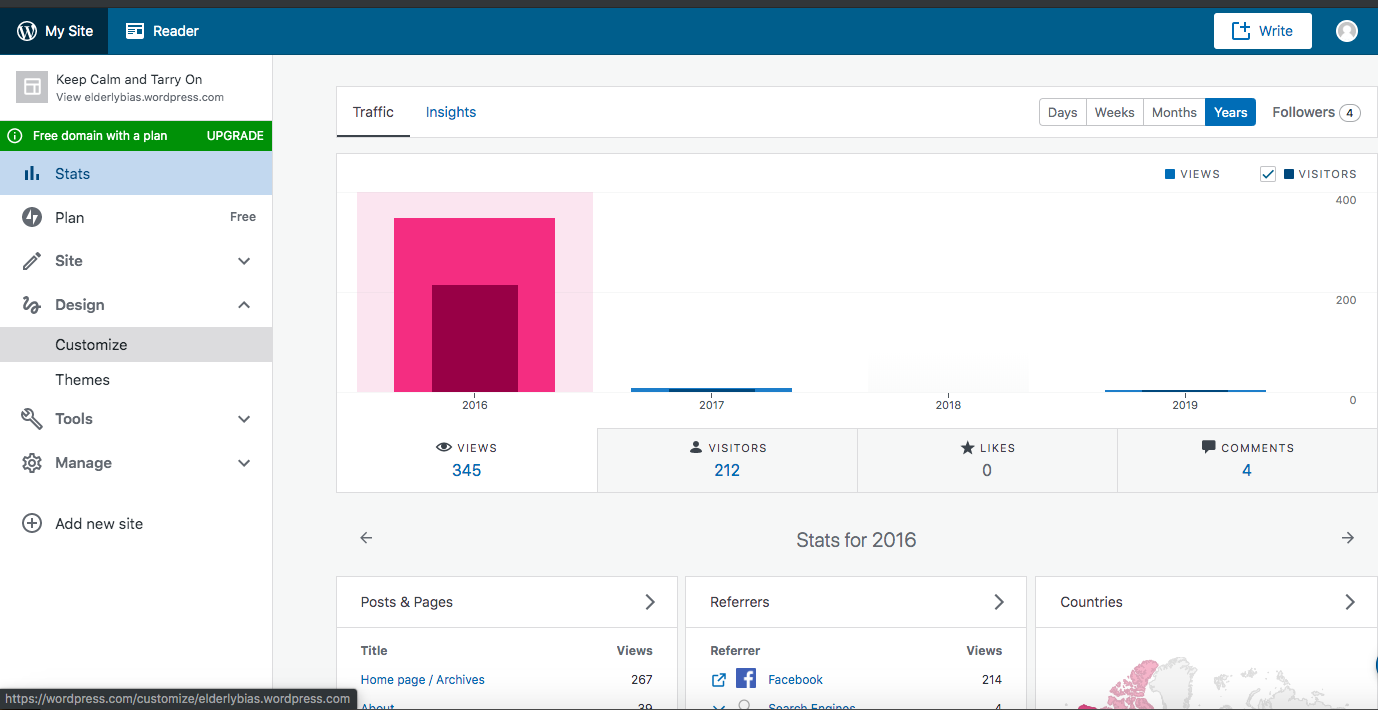The width and height of the screenshot is (1378, 710).
Task: Select the Visitors stats tab
Action: click(x=727, y=460)
